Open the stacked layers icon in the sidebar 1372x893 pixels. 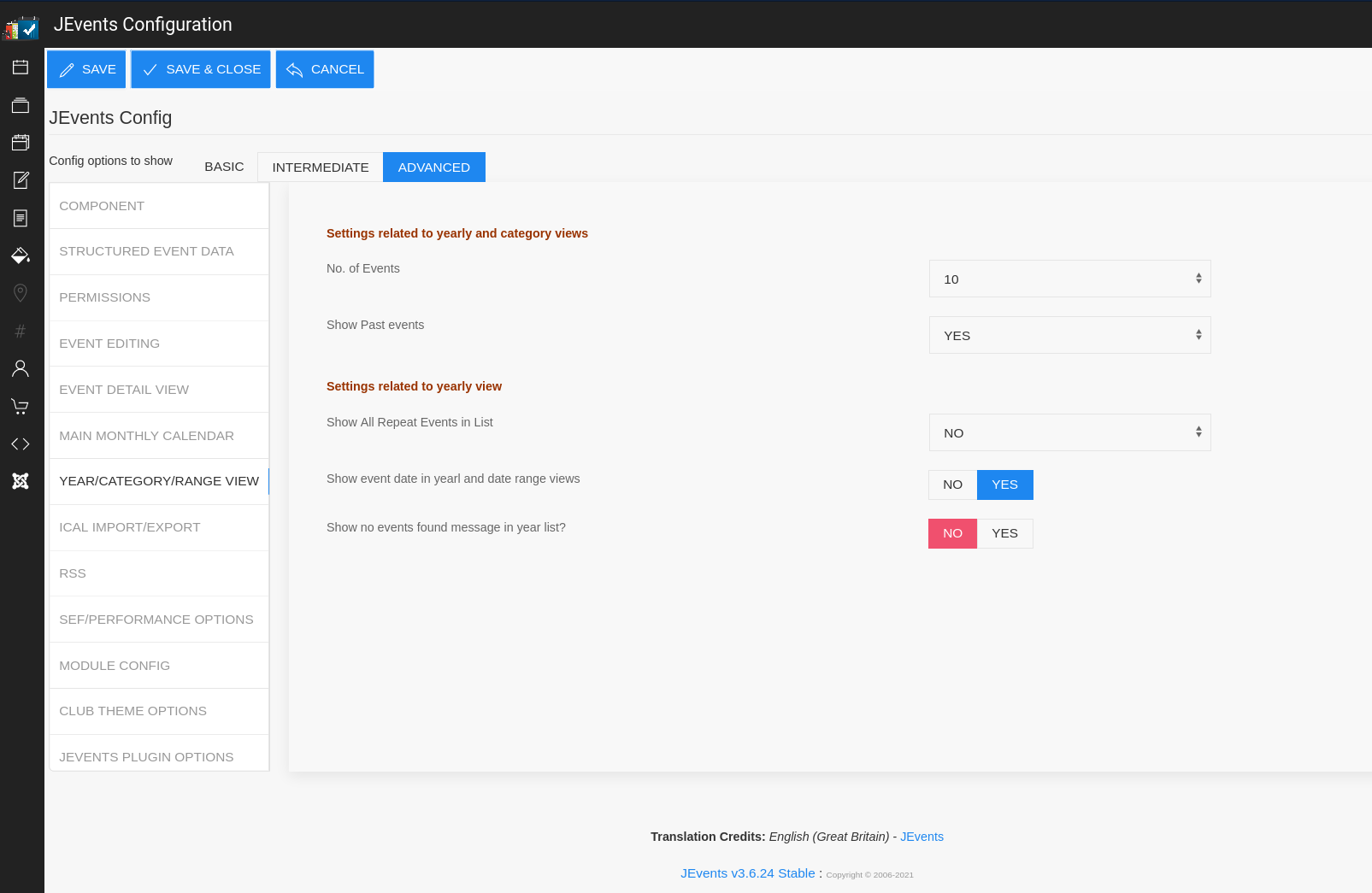tap(21, 105)
